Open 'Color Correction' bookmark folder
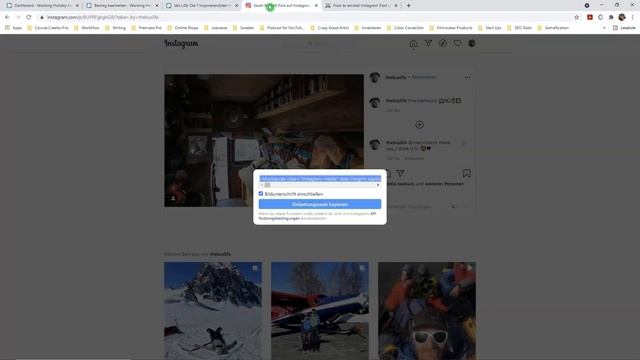The width and height of the screenshot is (640, 360). tap(405, 28)
